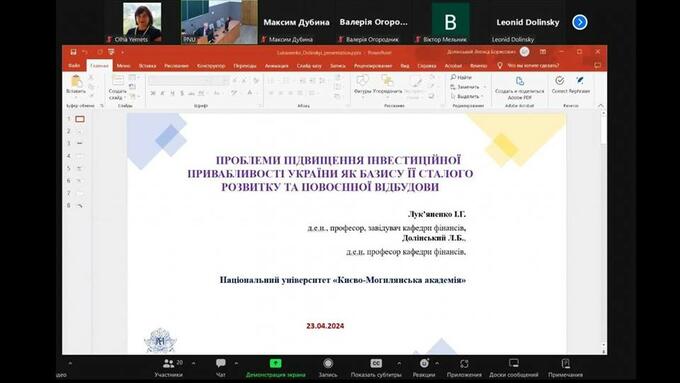Switch to the Transitions (Переходы) tab
This screenshot has height=383, width=680.
(245, 66)
